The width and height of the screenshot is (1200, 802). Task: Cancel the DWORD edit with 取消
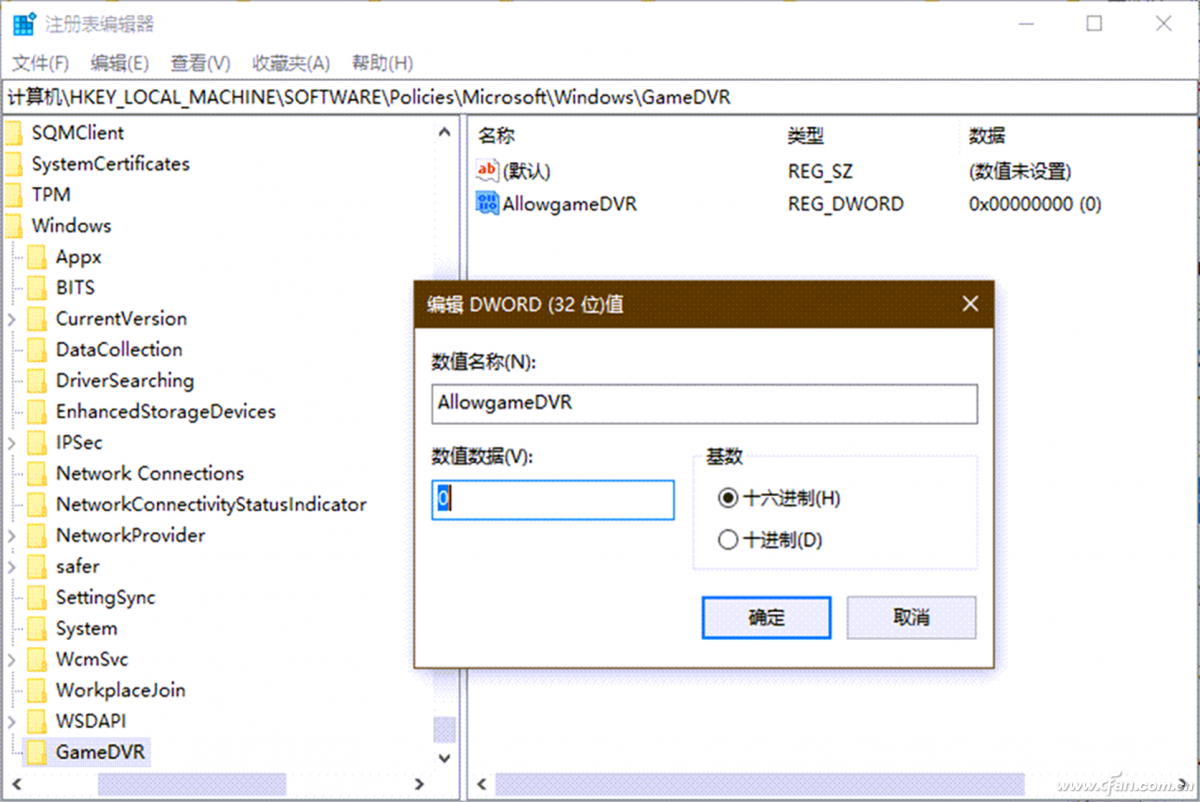click(x=911, y=618)
